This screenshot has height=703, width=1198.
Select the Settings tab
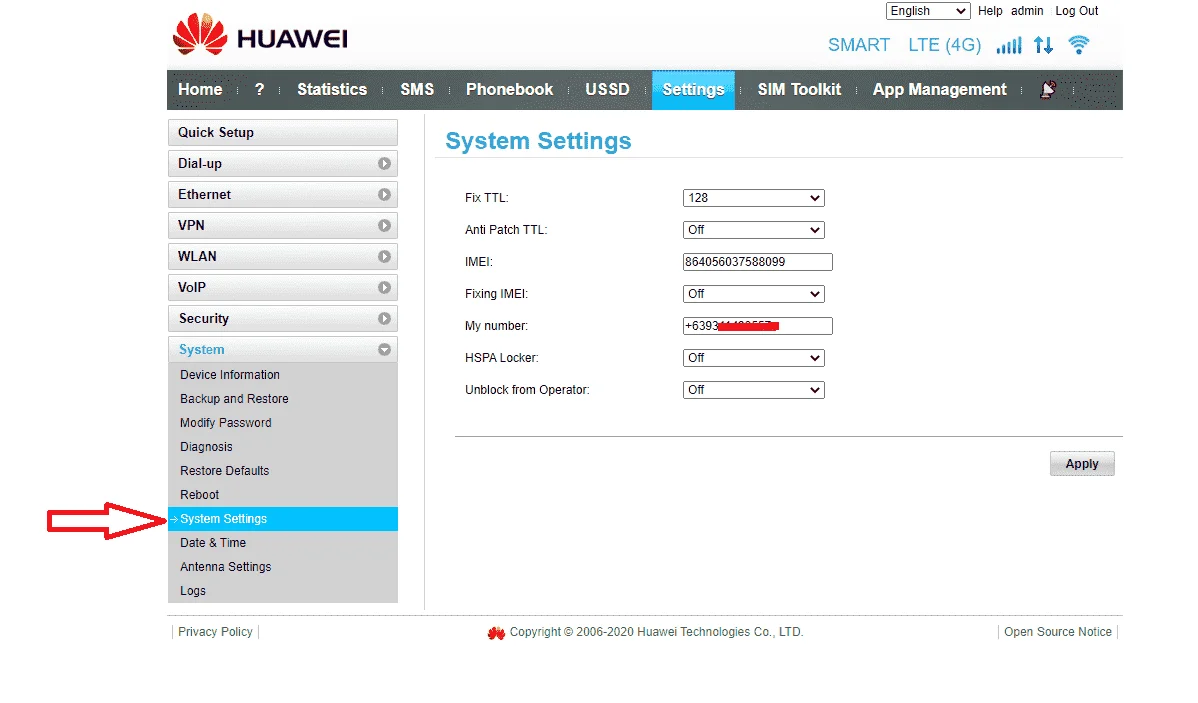tap(693, 90)
